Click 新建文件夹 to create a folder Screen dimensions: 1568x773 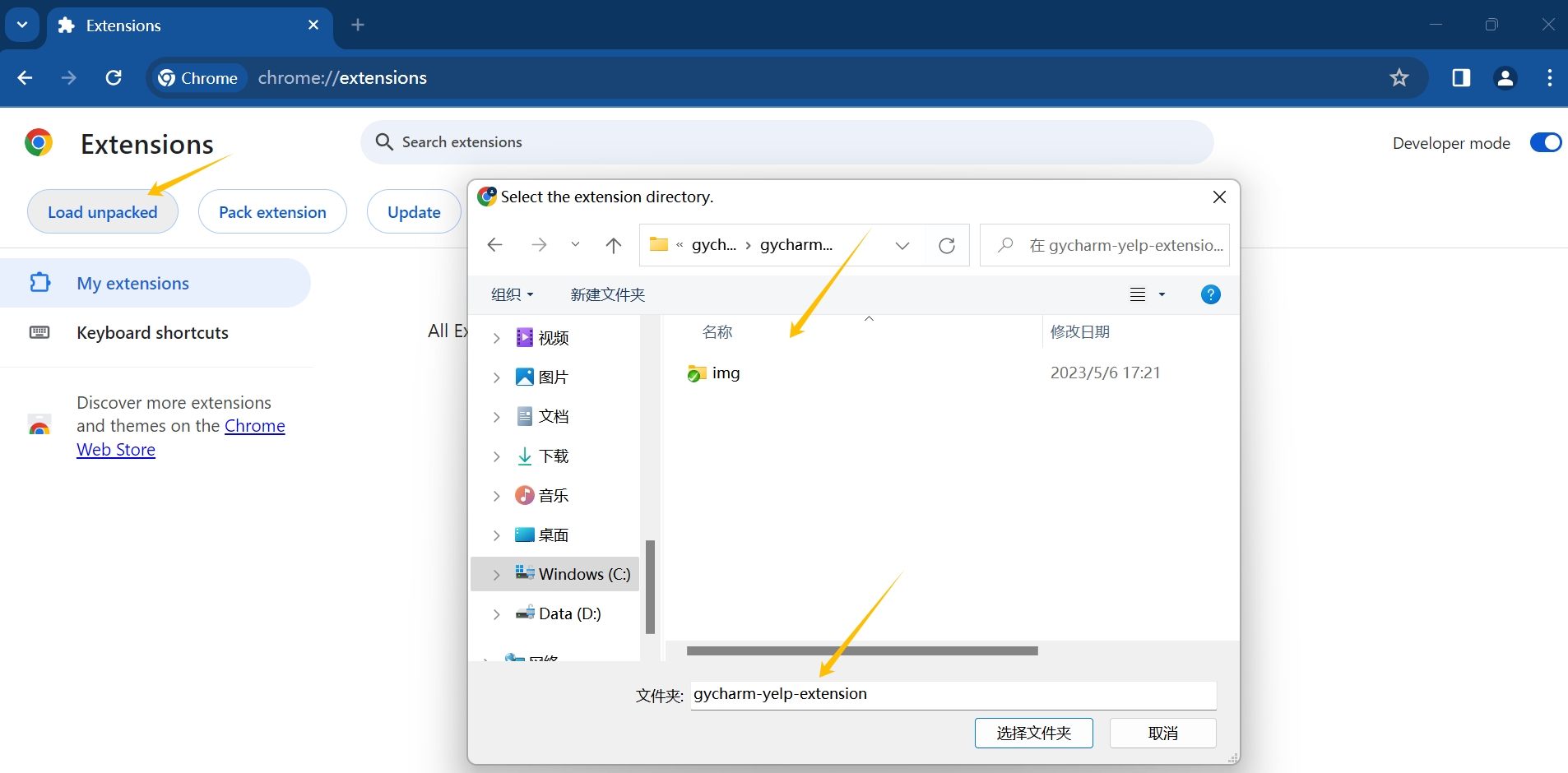pyautogui.click(x=607, y=294)
